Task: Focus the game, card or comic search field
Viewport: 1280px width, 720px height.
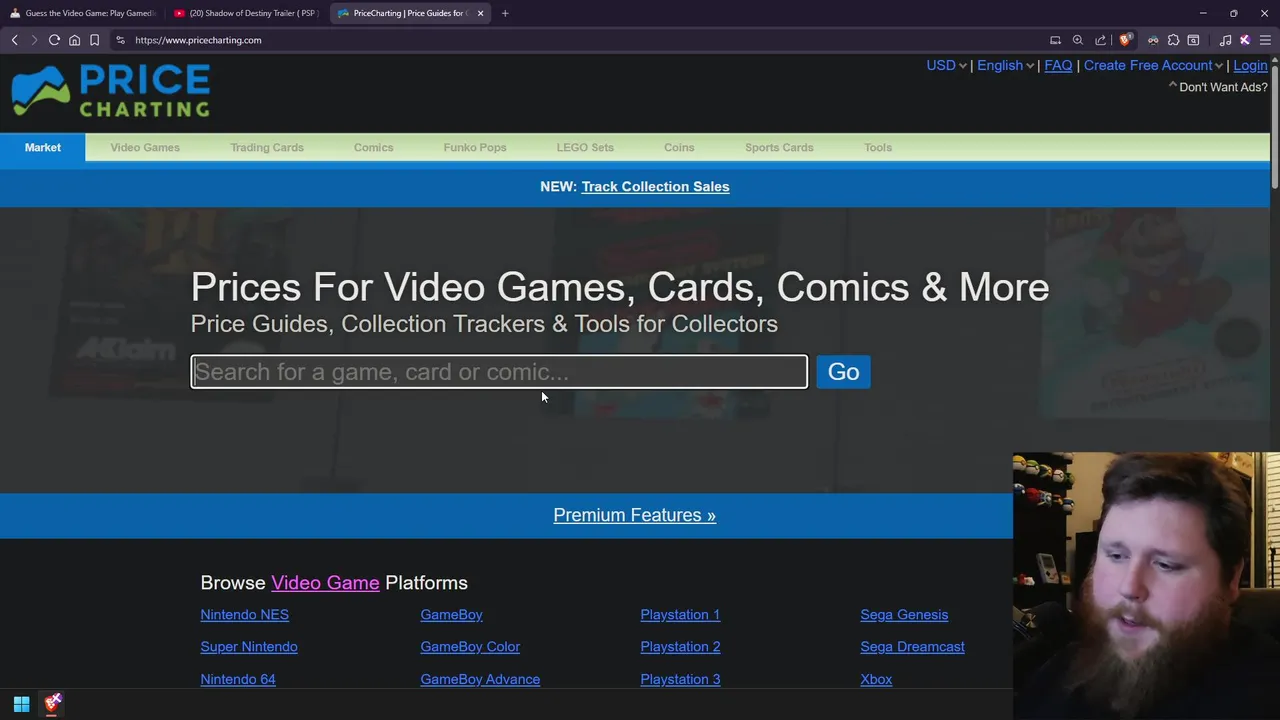Action: (x=499, y=372)
